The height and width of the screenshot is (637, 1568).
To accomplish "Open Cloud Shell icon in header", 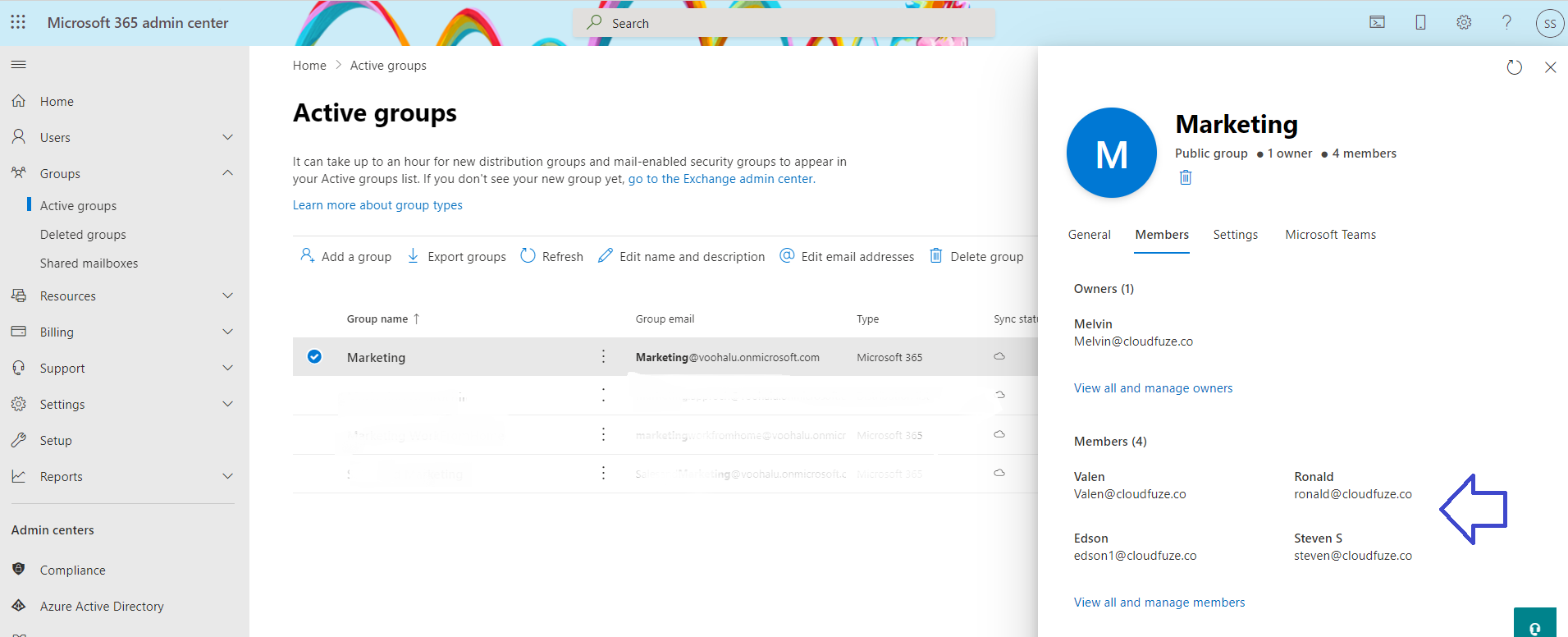I will 1377,22.
